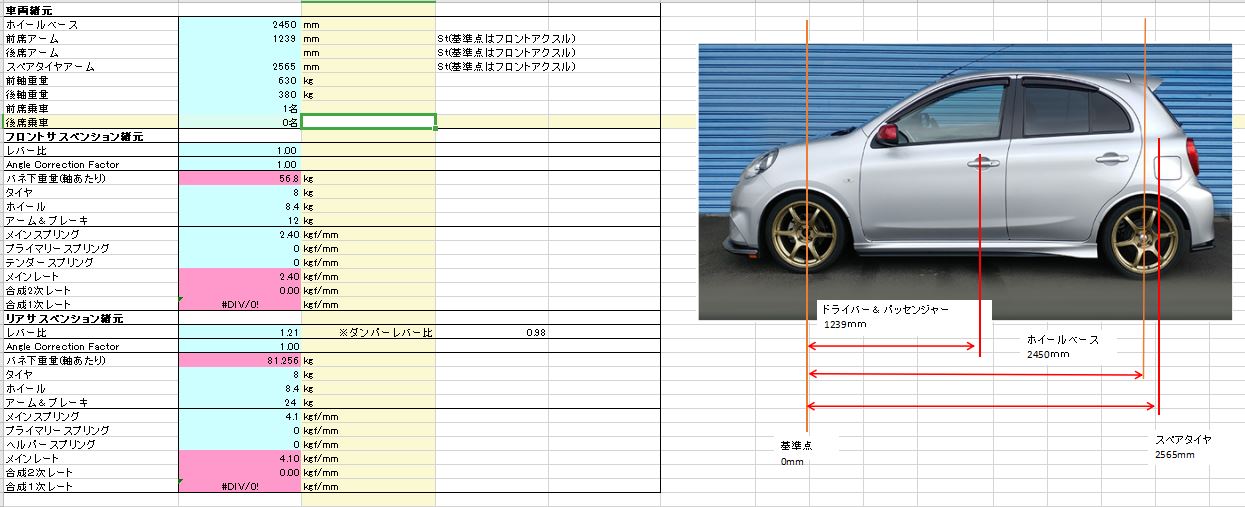1245x507 pixels.
Task: Click the green-bordered active cell
Action: click(x=368, y=122)
